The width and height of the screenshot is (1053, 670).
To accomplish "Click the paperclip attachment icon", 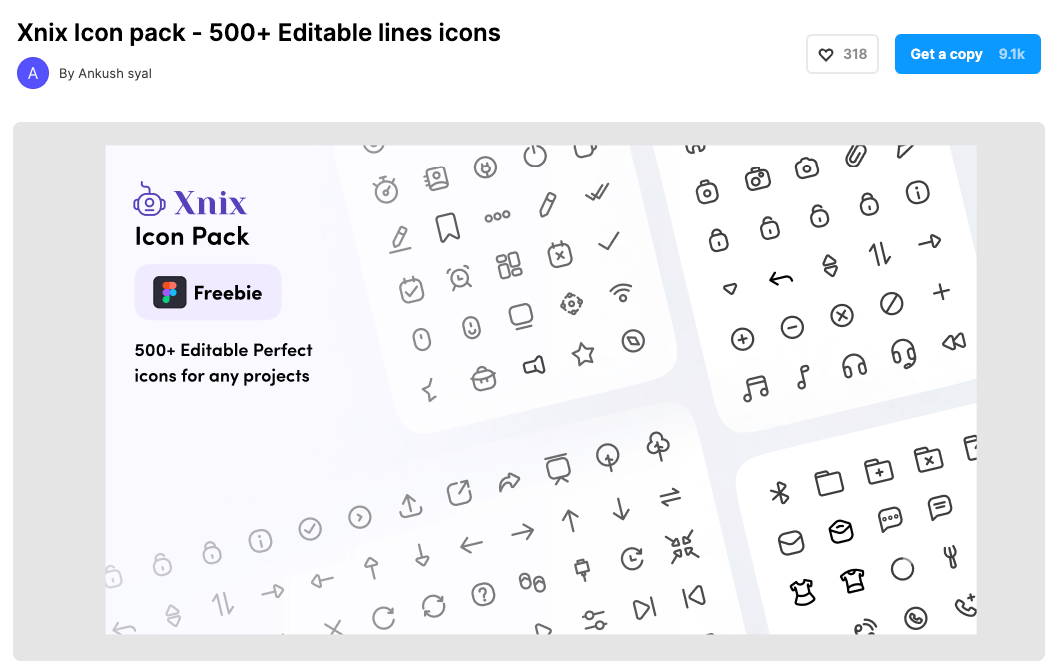I will tap(855, 157).
